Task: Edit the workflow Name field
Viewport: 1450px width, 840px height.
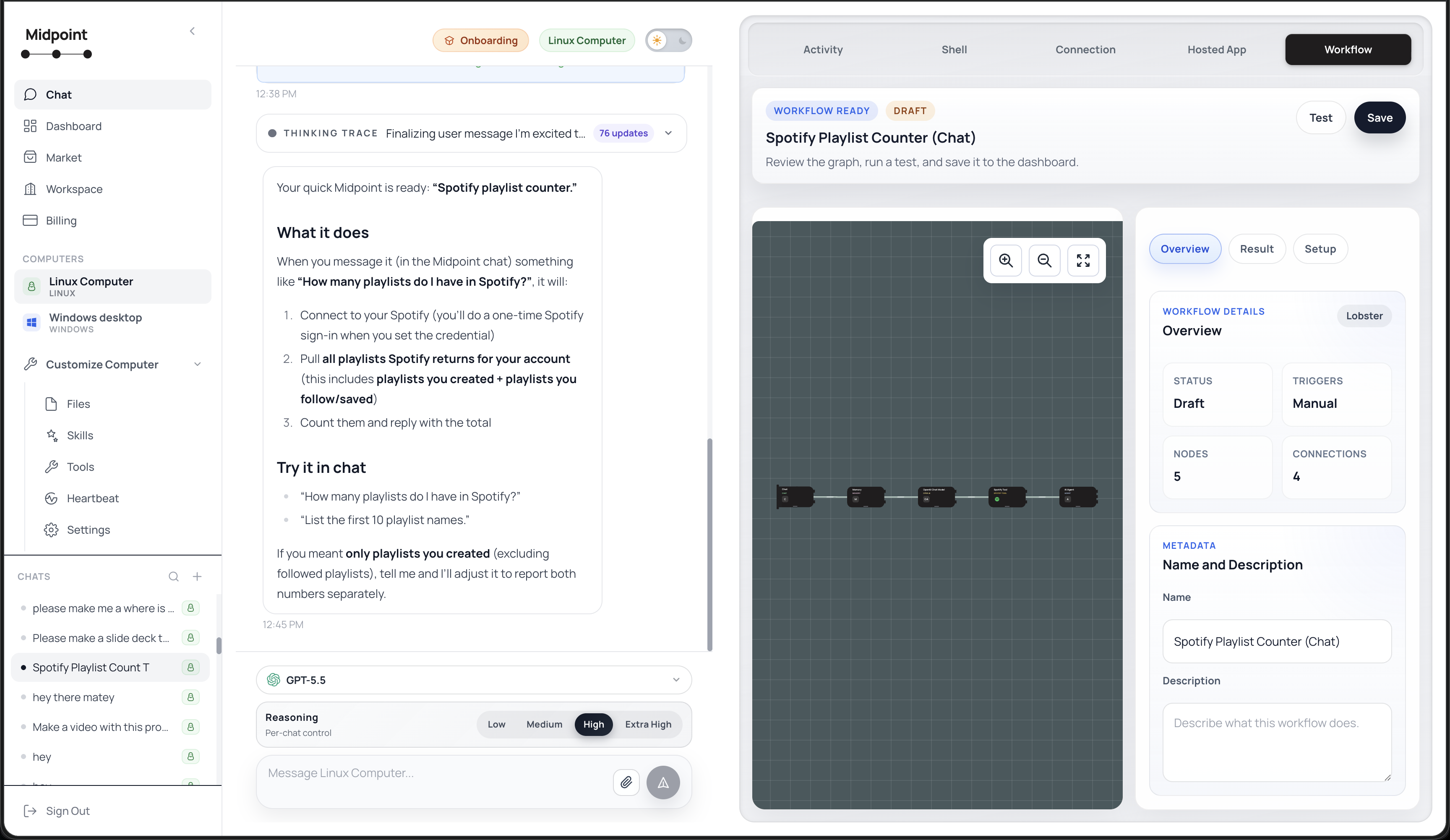Action: click(1277, 642)
